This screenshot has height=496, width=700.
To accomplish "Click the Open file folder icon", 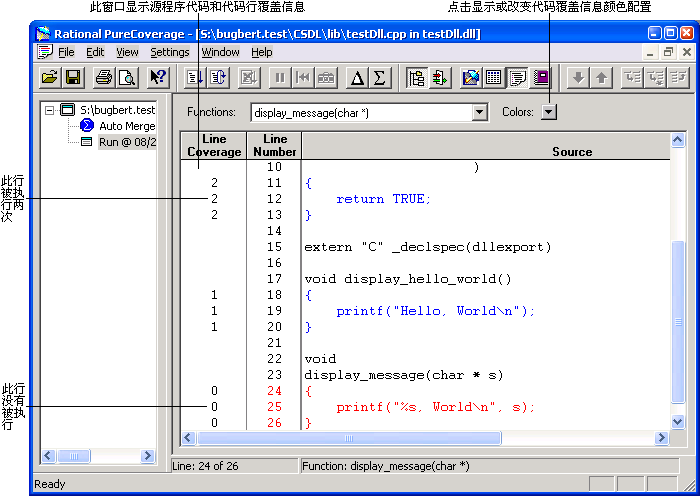I will pyautogui.click(x=50, y=78).
